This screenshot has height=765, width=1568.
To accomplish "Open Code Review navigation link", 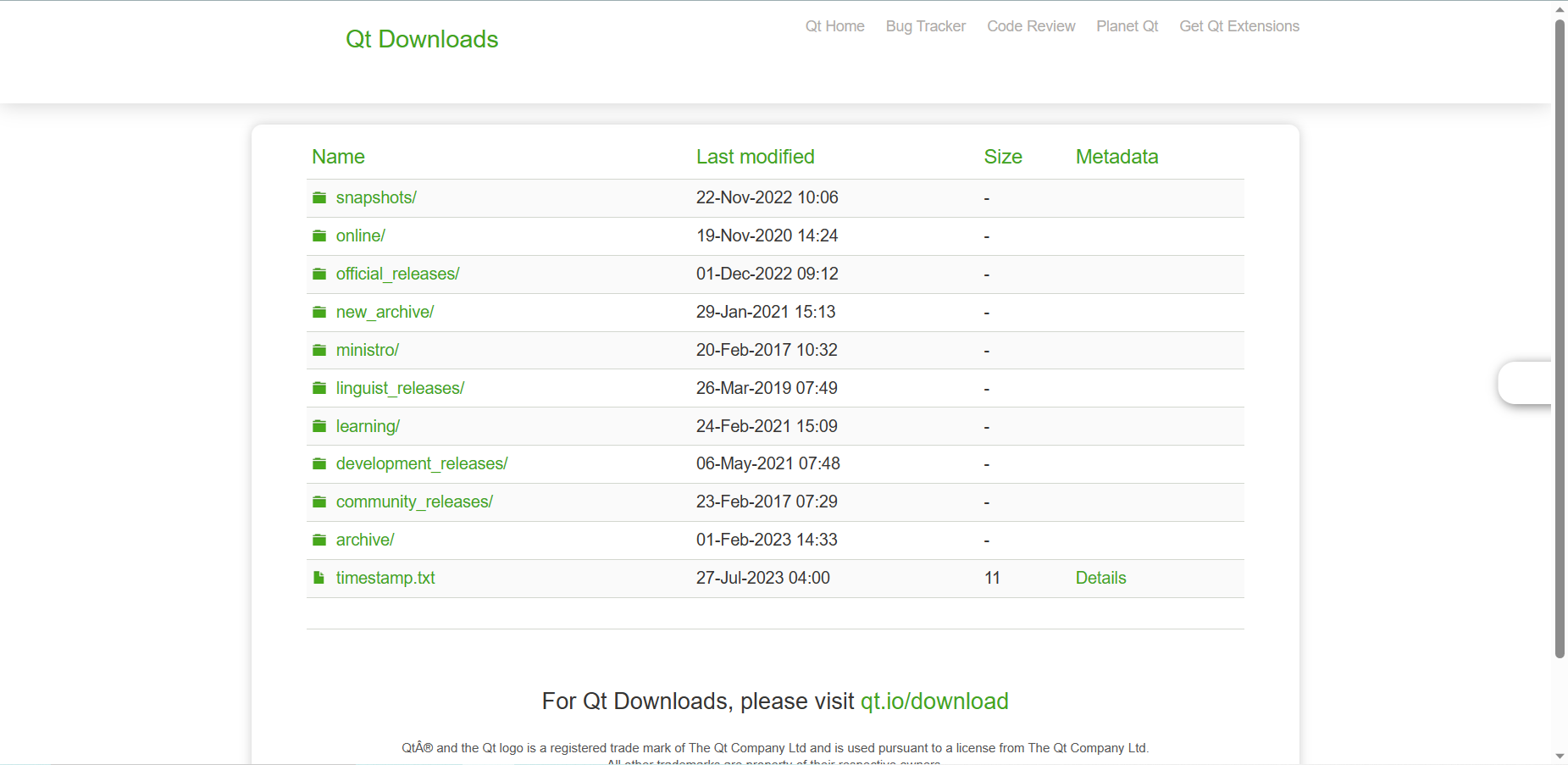I will pos(1031,26).
